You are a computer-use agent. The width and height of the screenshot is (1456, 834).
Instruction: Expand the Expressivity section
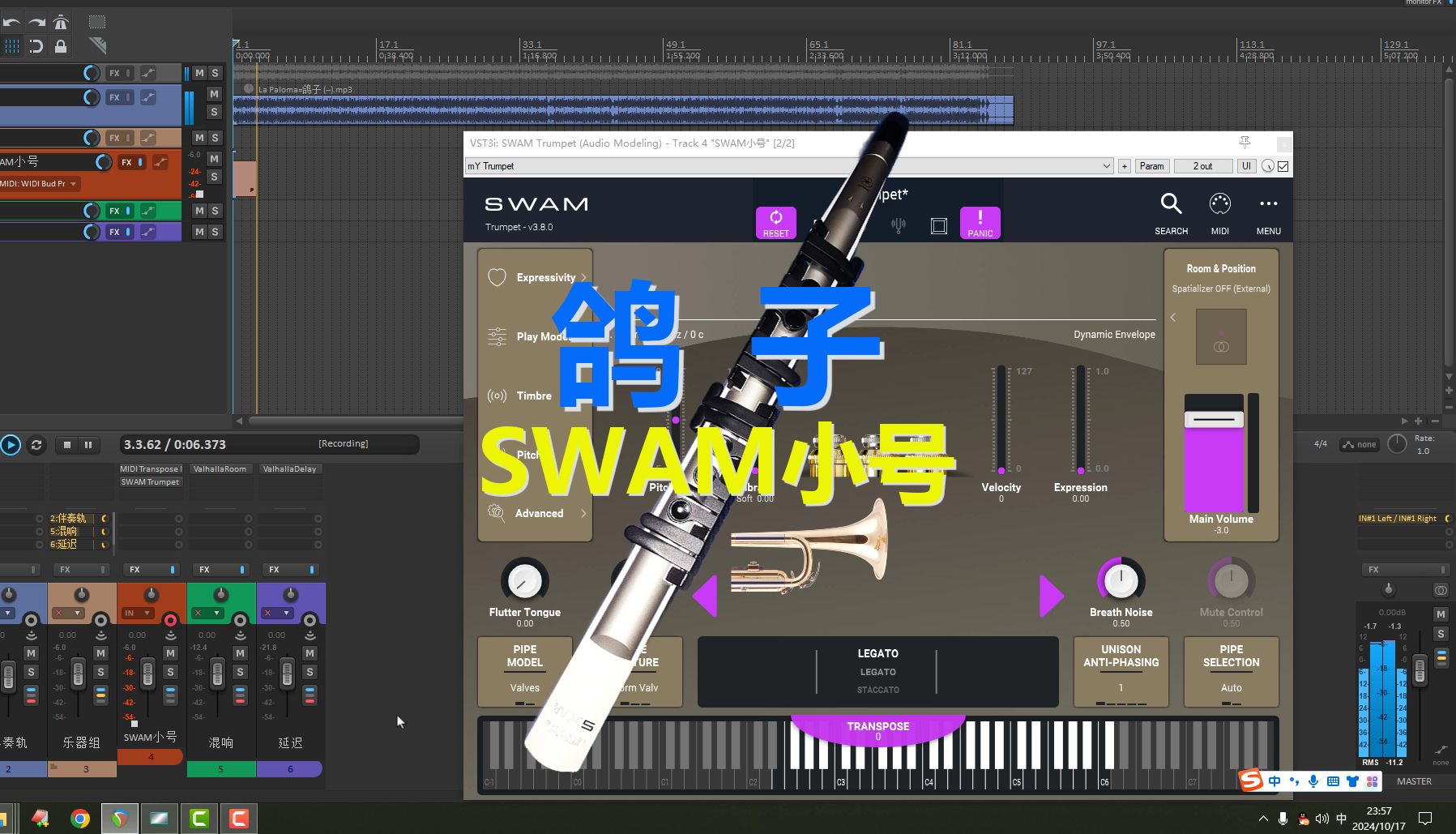(x=536, y=277)
